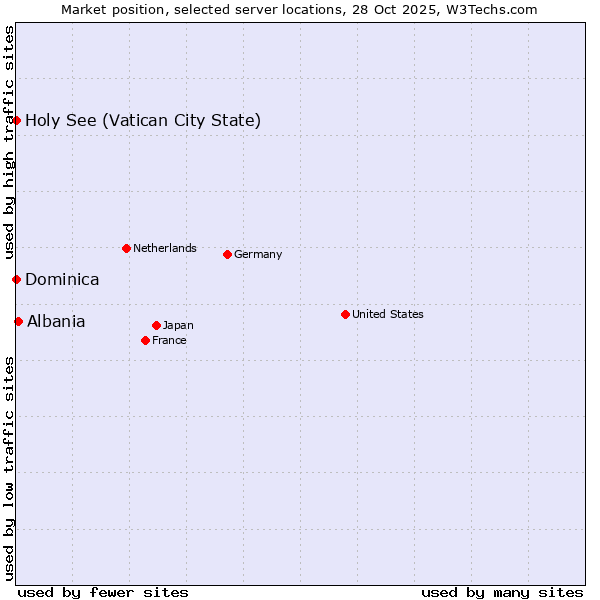Viewport: 600px width, 600px height.
Task: Click the "France" label text
Action: (x=169, y=341)
